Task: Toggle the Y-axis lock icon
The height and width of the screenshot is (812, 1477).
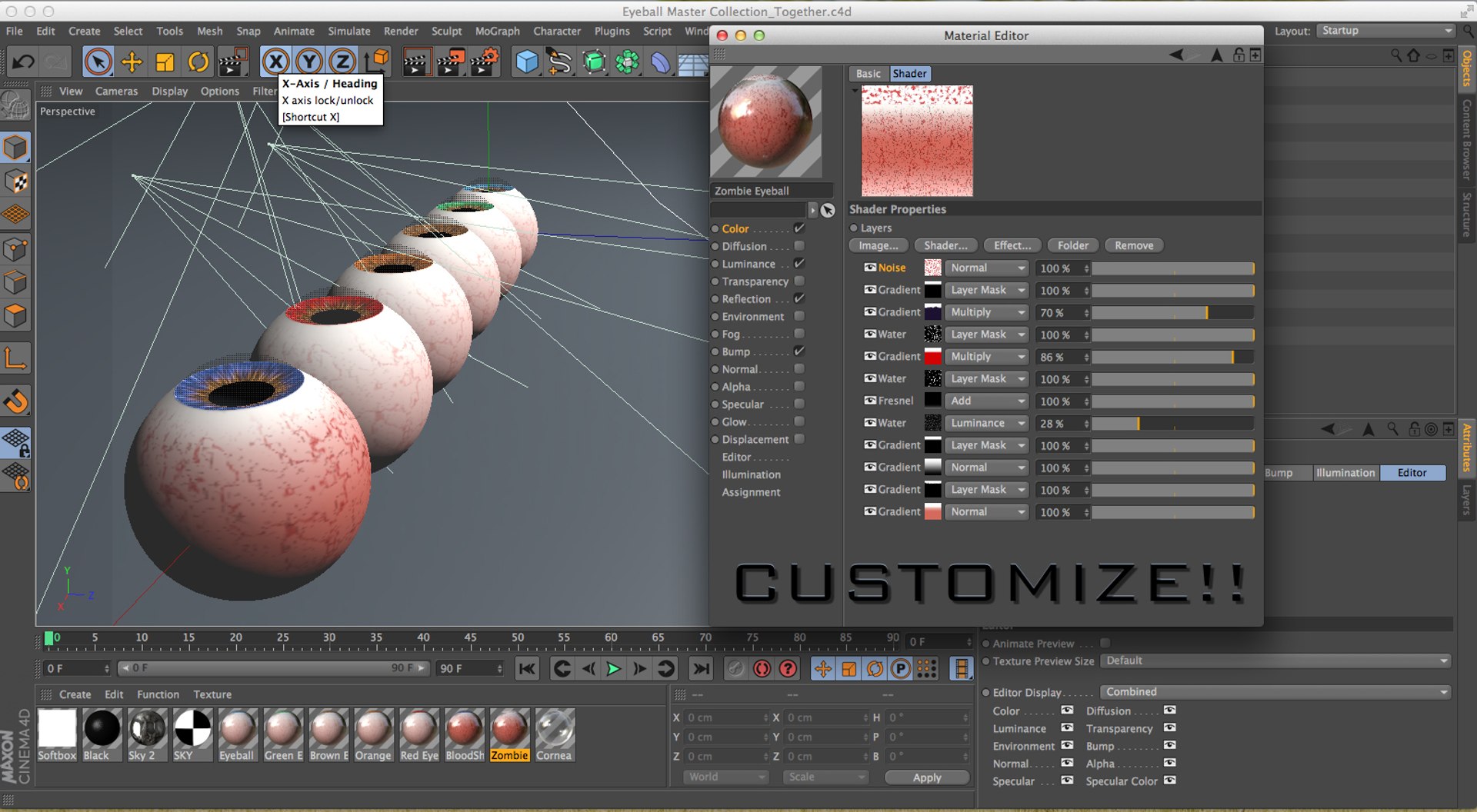Action: tap(309, 62)
